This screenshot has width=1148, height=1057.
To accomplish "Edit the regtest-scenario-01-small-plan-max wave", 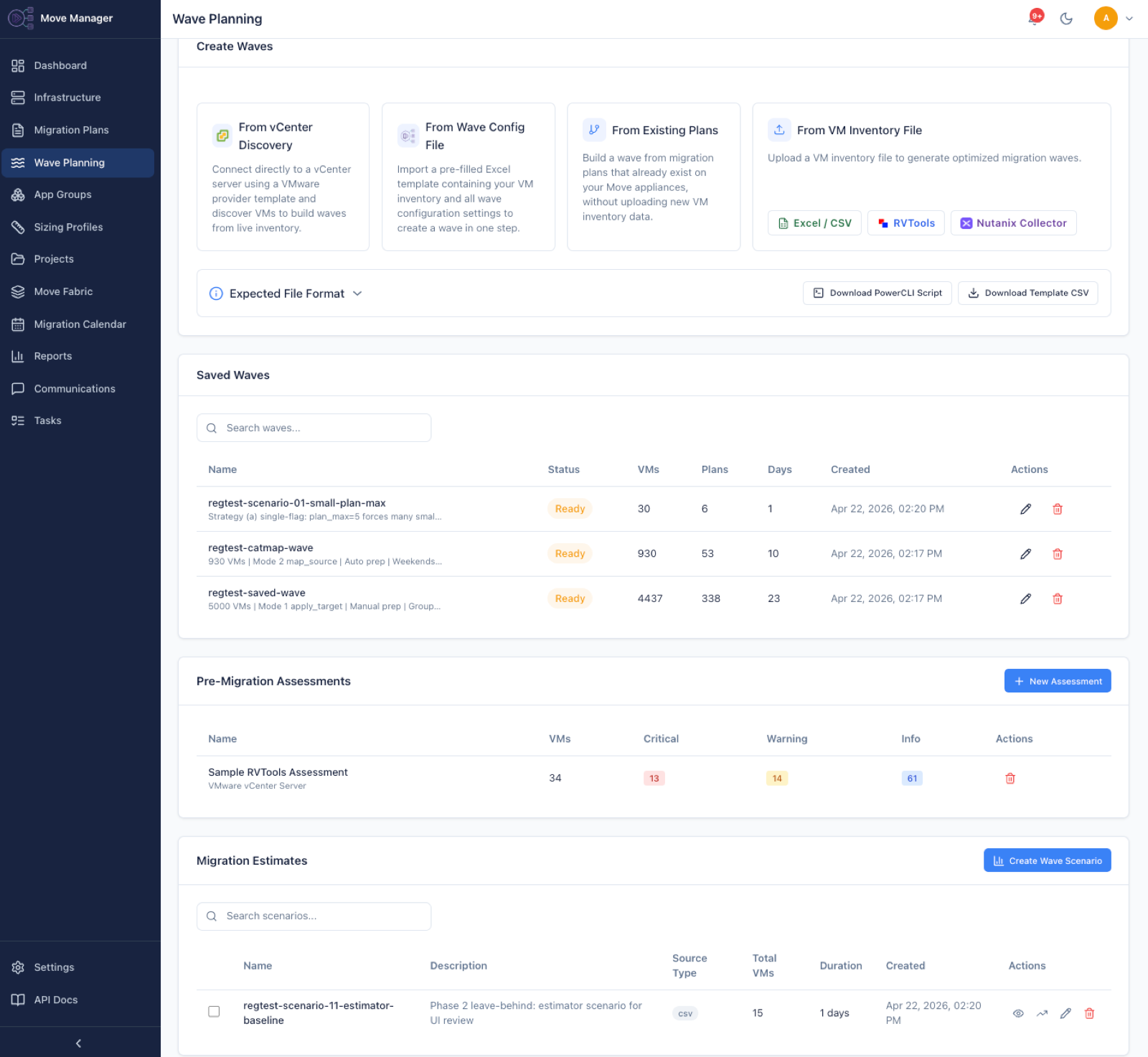I will click(x=1025, y=509).
